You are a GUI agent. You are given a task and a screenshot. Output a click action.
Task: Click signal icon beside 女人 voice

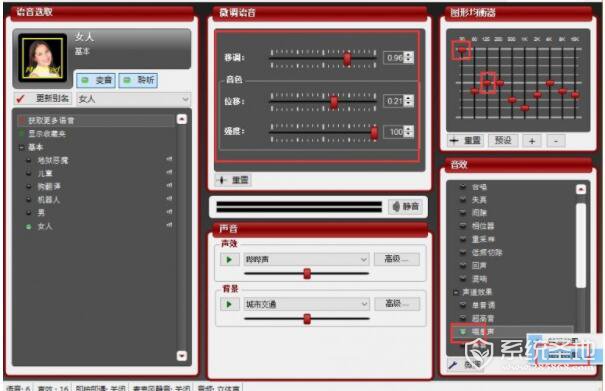click(x=169, y=225)
